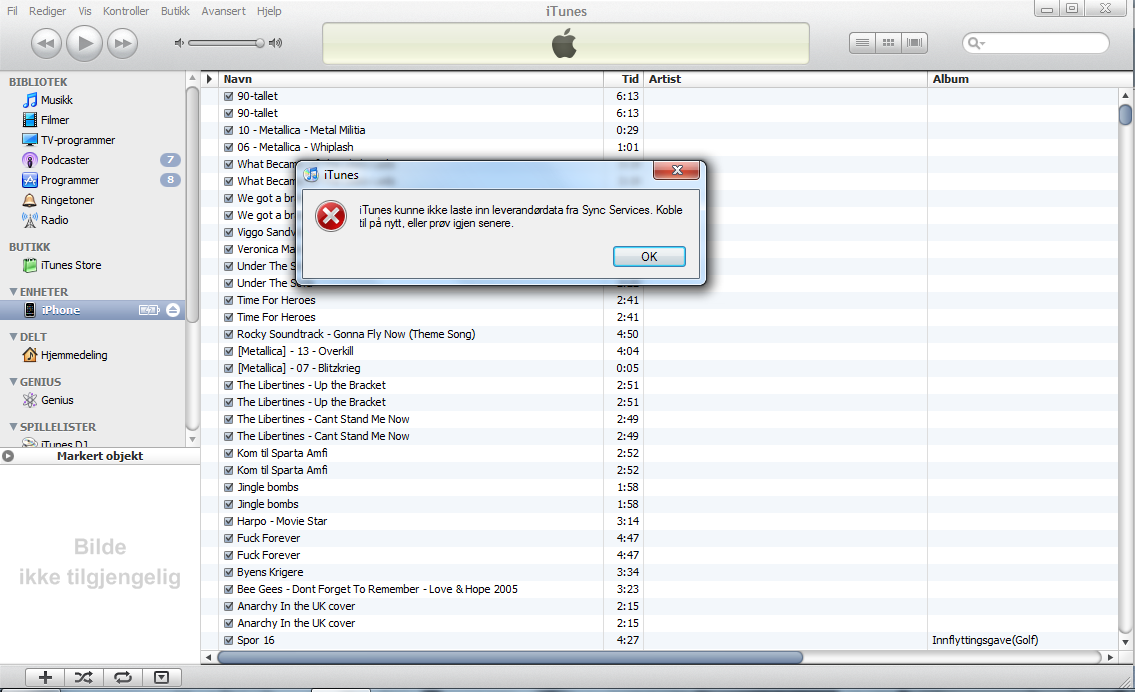
Task: Toggle repeat mode
Action: click(x=123, y=678)
